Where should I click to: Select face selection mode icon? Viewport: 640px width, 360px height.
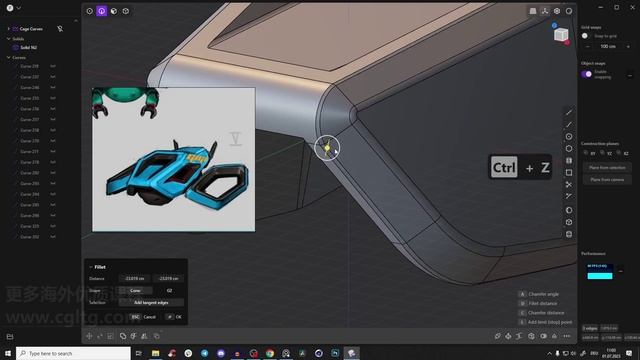(x=114, y=11)
